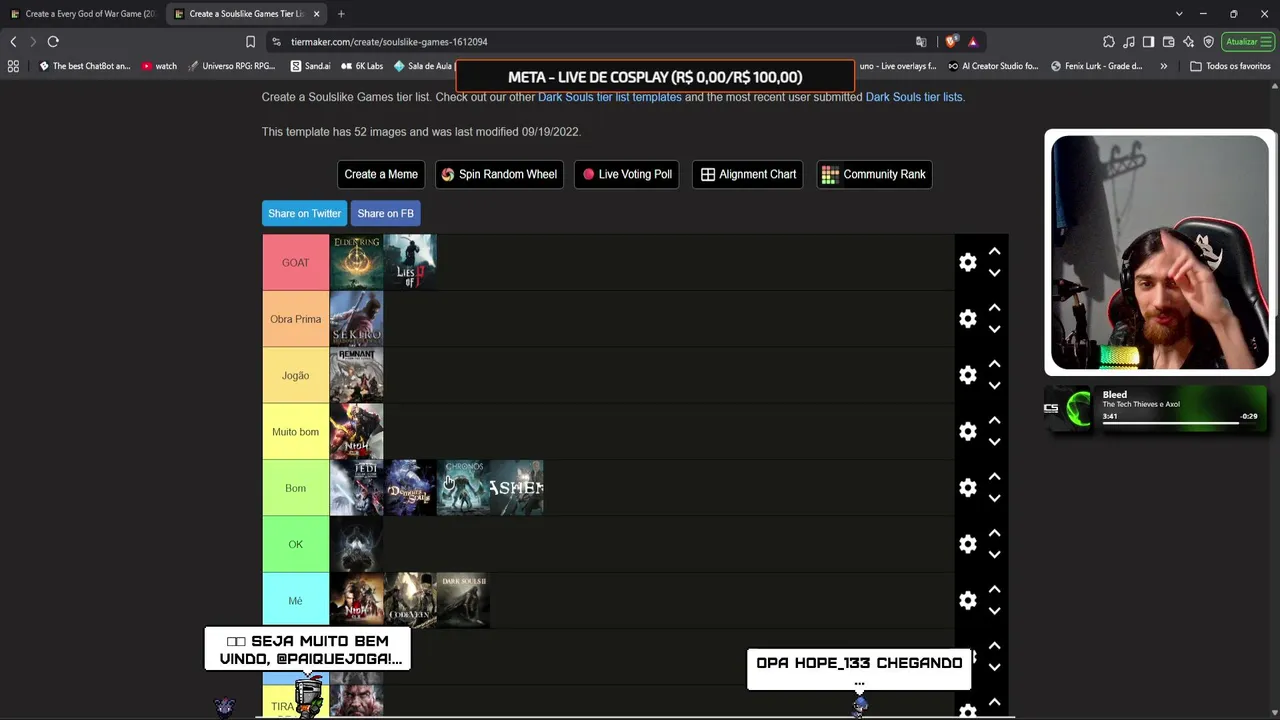
Task: Open settings gear for the GOAT tier
Action: 967,262
